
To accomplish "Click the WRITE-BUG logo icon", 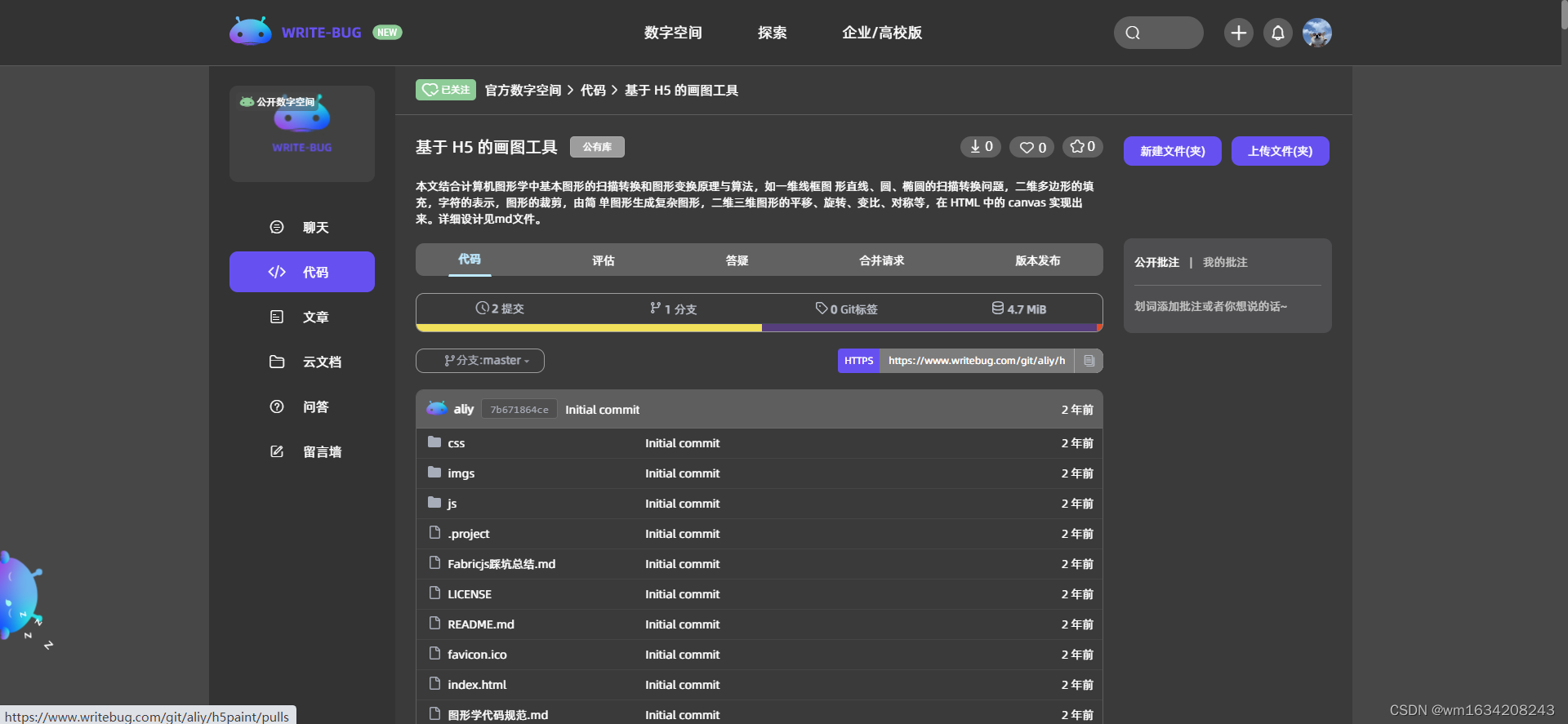I will click(251, 32).
